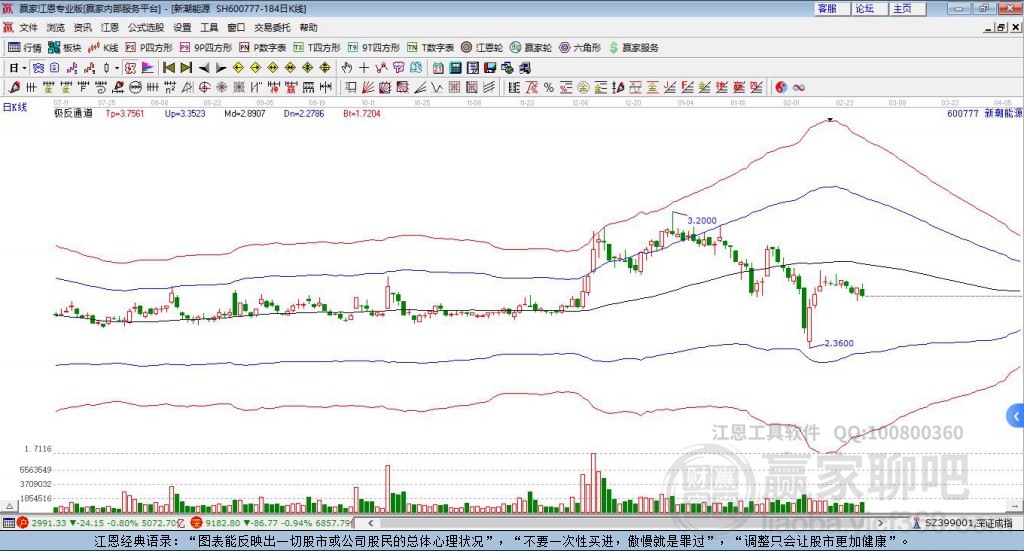Expand the candlestick style dropdown arrow
Viewport: 1024px width, 551px height.
(x=117, y=68)
